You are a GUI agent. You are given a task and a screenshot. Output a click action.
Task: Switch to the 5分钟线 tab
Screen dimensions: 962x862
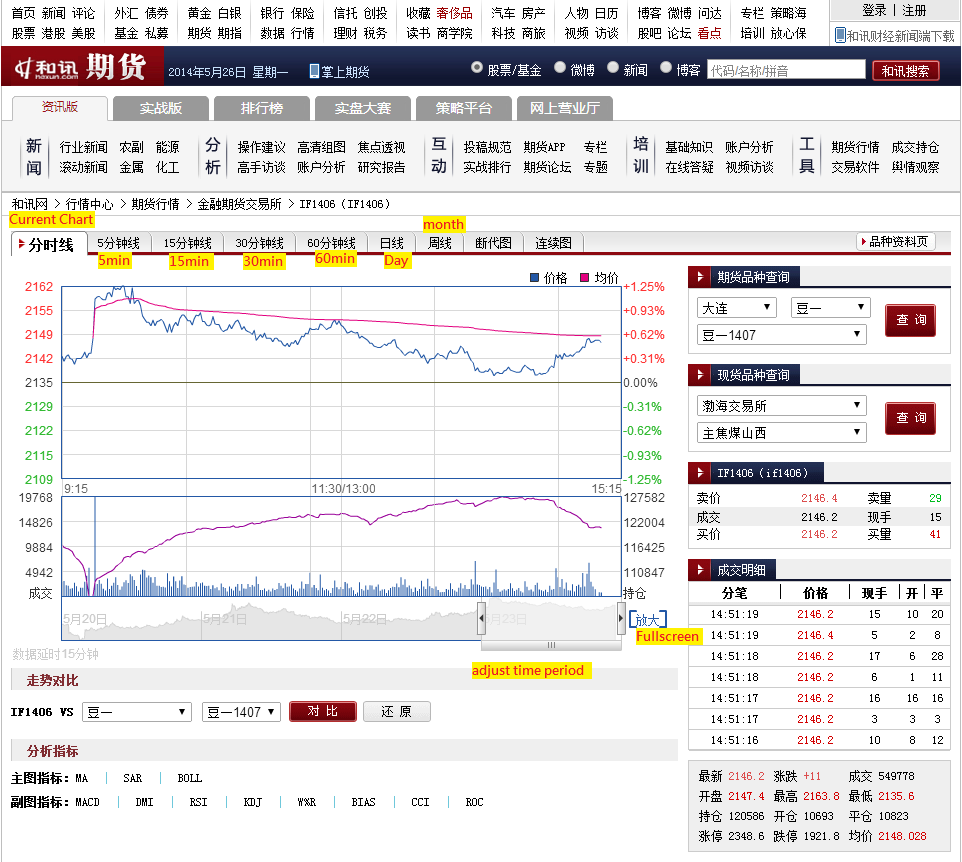pos(119,244)
